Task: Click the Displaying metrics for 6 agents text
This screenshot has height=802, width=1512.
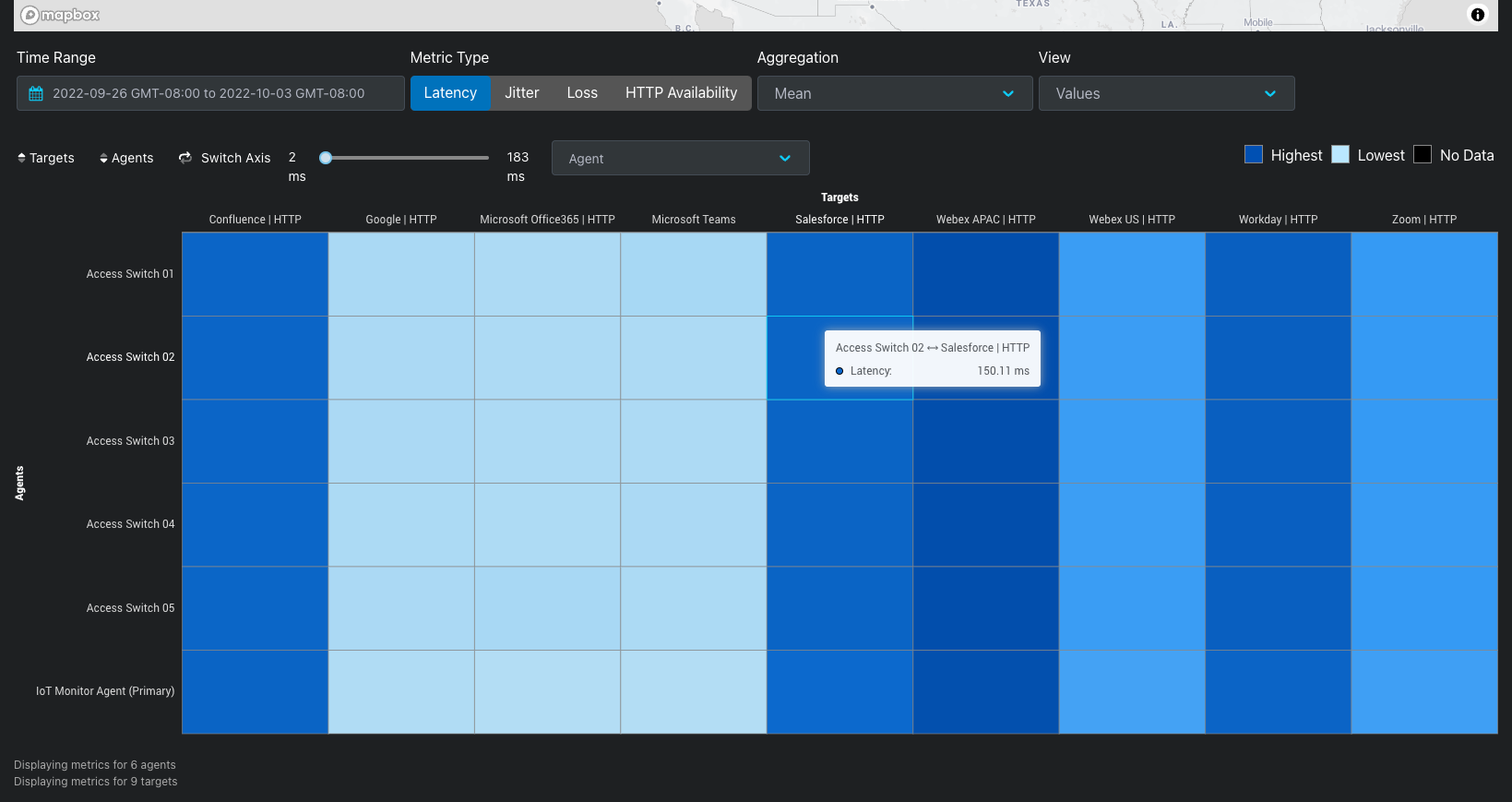Action: tap(95, 765)
